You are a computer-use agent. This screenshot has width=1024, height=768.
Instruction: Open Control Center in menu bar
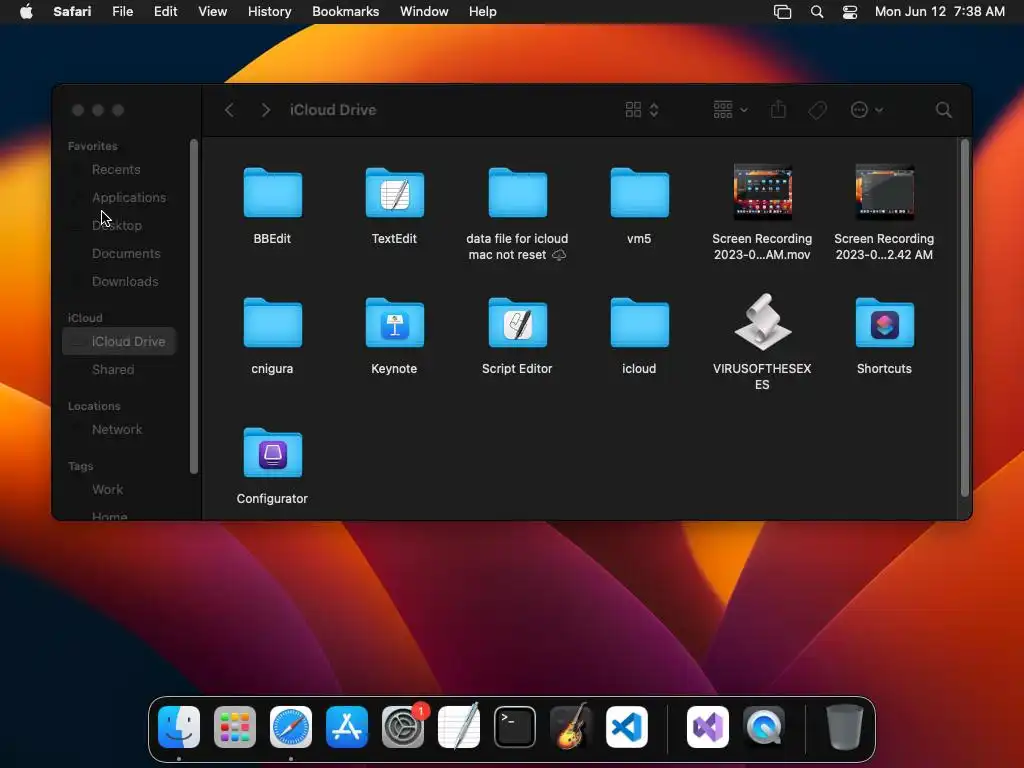coord(850,12)
